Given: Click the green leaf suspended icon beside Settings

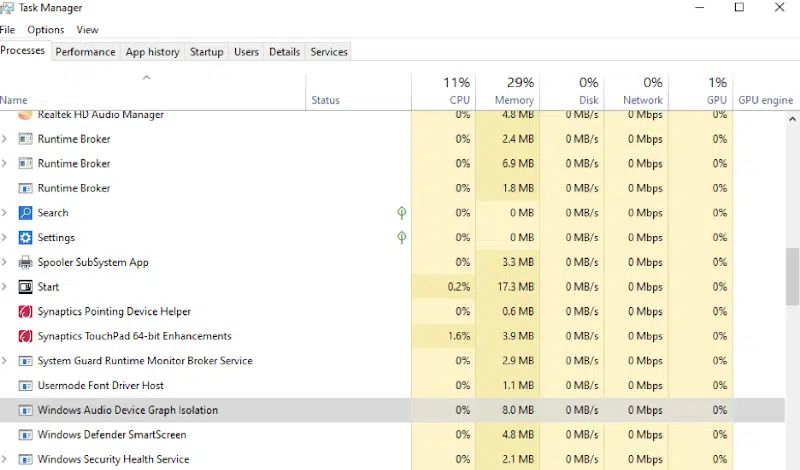Looking at the screenshot, I should click(x=402, y=237).
